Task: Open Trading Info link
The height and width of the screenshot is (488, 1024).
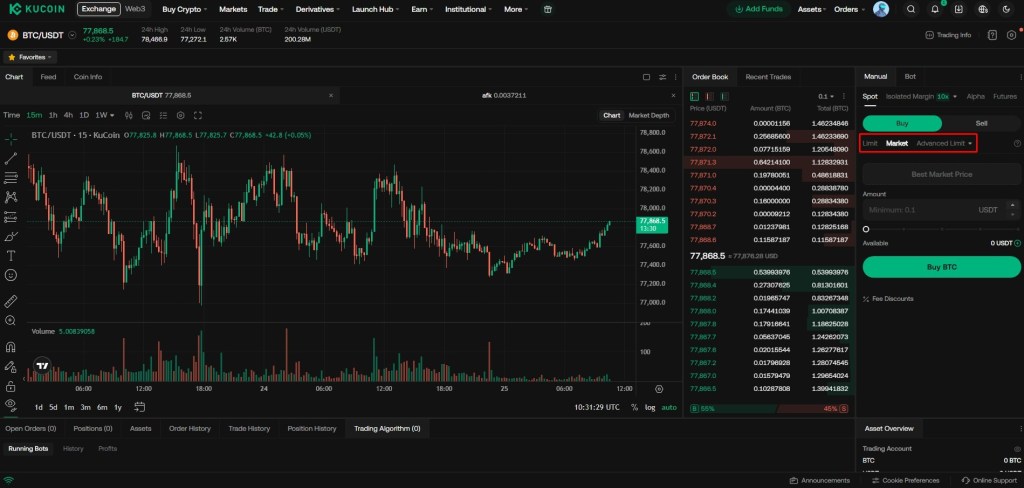Action: pyautogui.click(x=948, y=35)
